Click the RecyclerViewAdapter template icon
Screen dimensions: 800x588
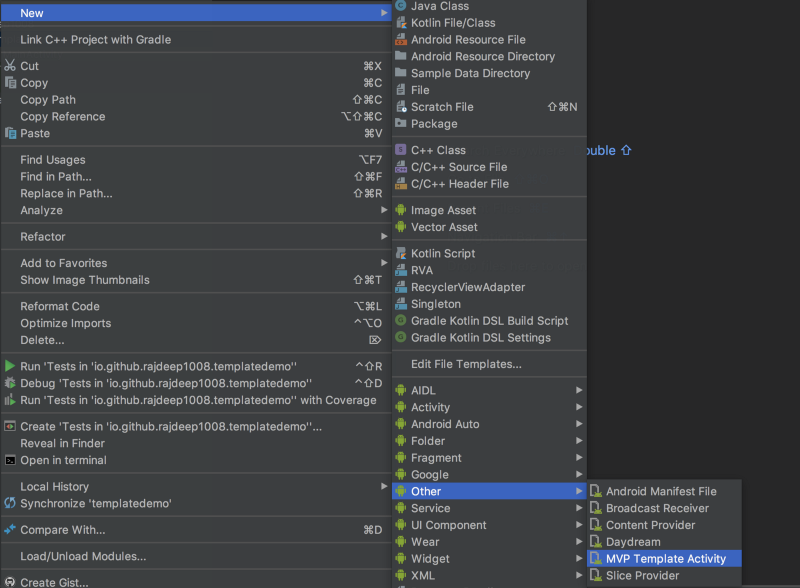401,287
